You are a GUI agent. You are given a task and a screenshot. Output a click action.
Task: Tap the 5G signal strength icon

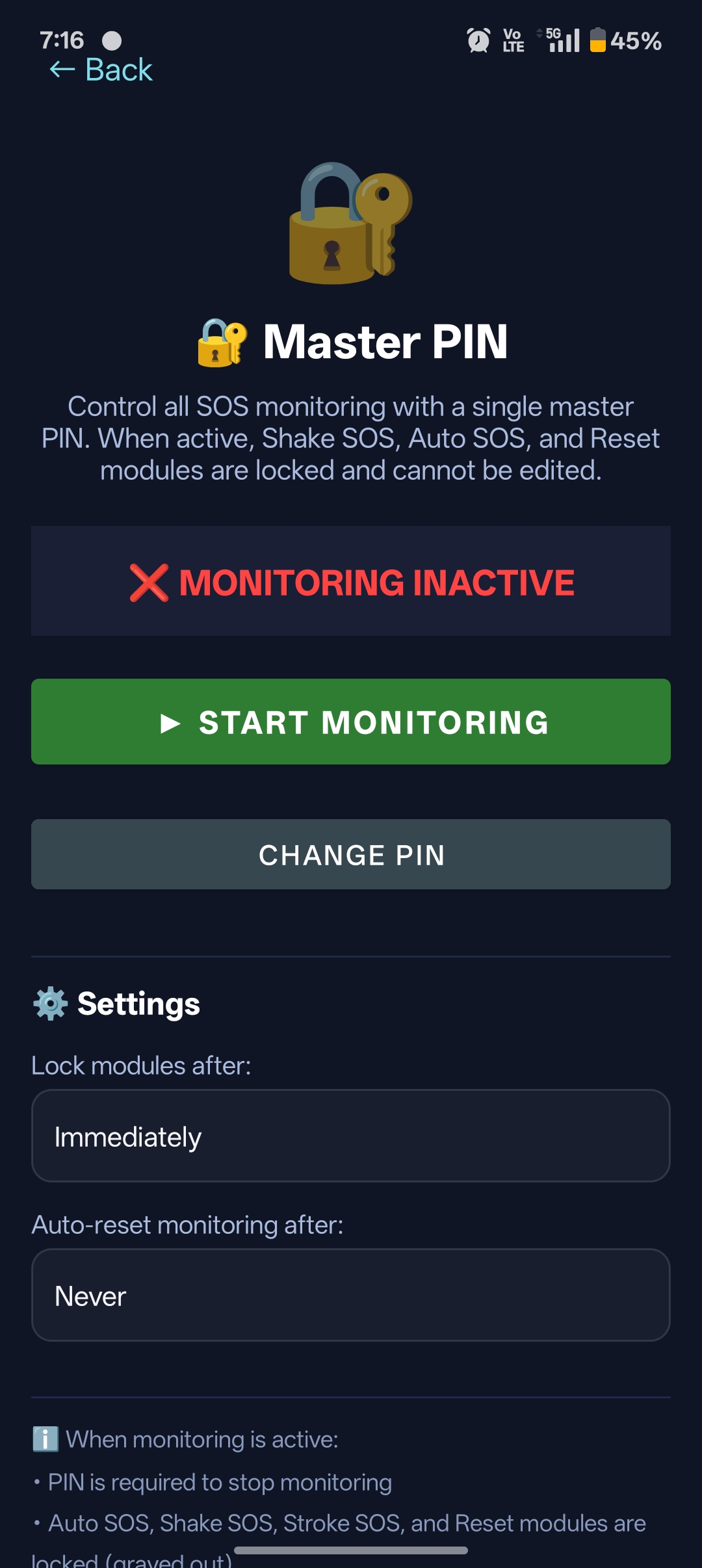coord(562,40)
